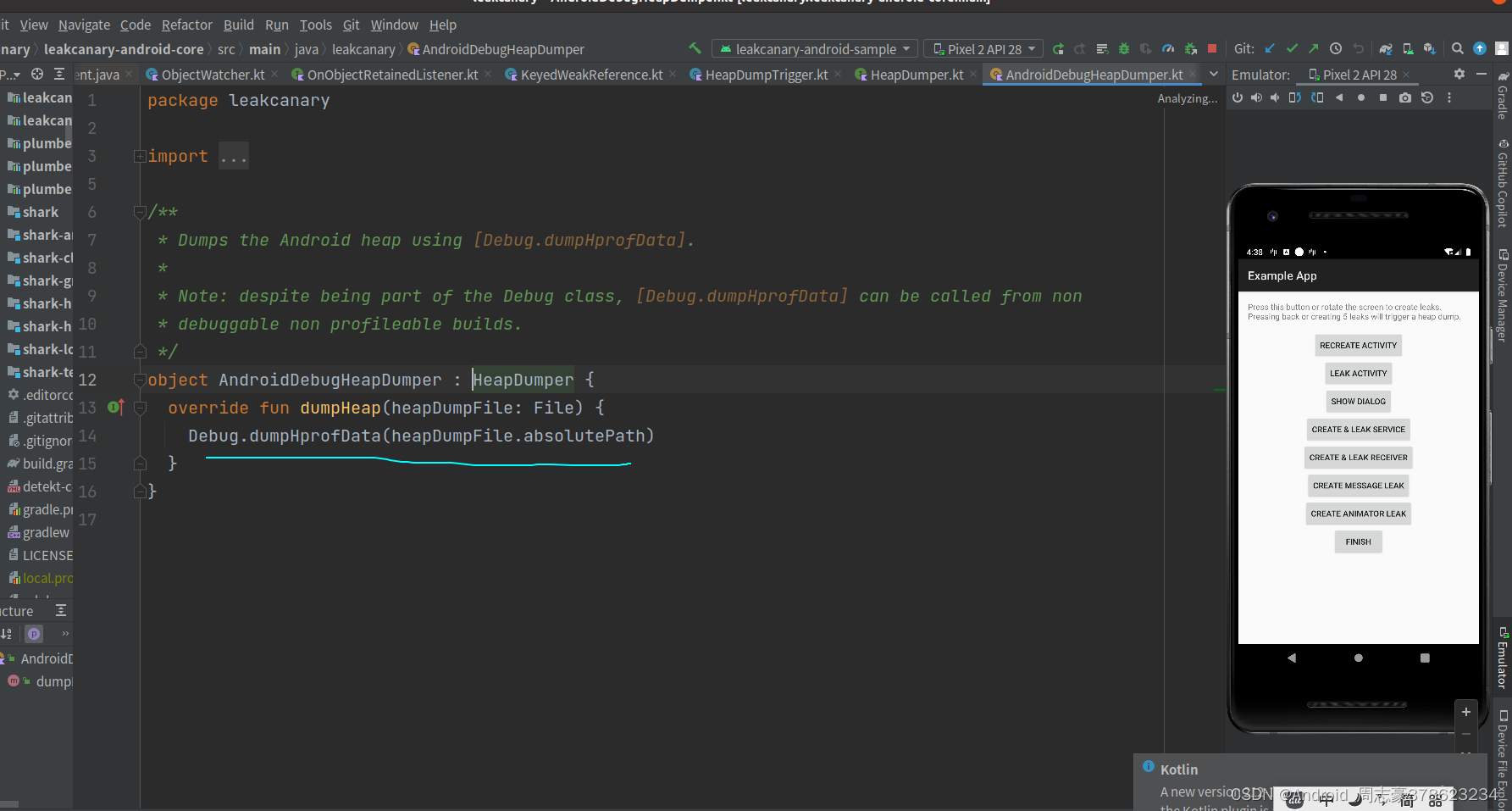Open Search Everywhere magnifier icon
Image resolution: width=1512 pixels, height=811 pixels.
point(1457,49)
